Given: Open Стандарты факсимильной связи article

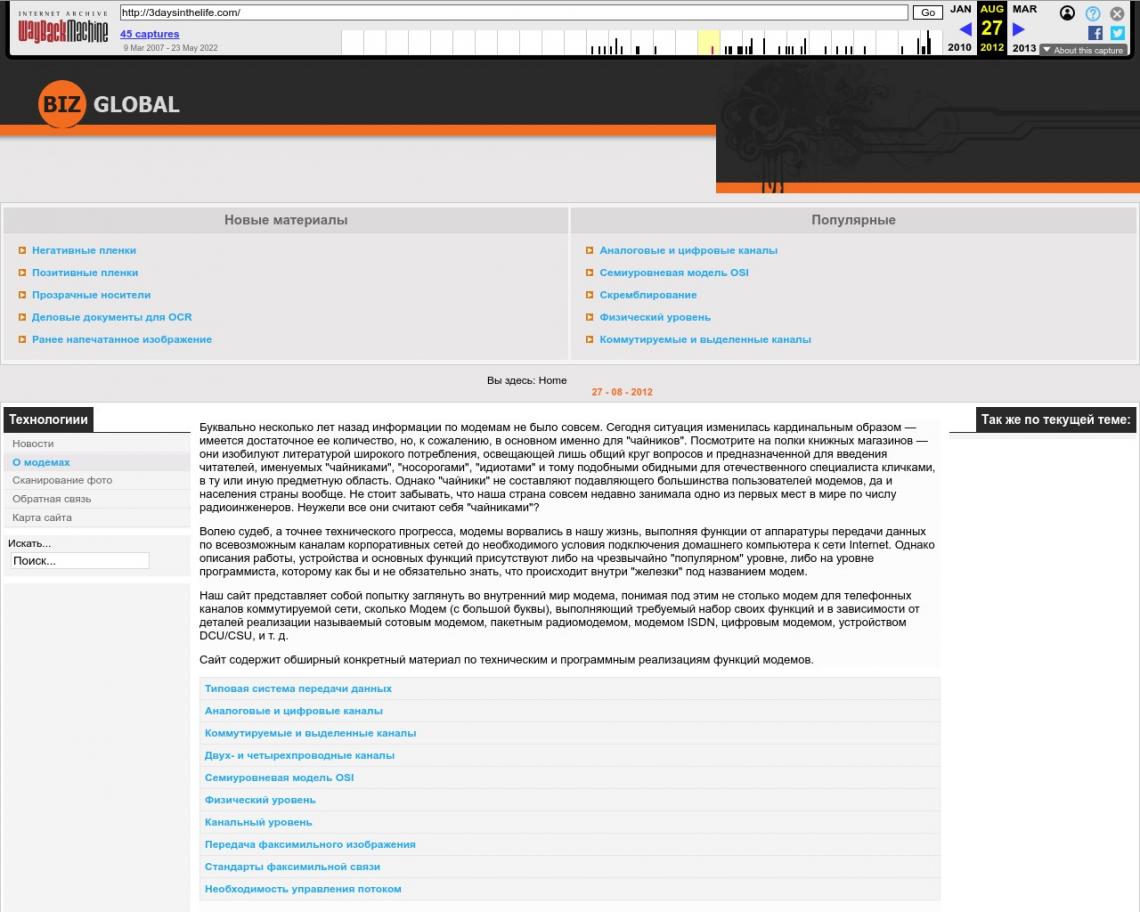Looking at the screenshot, I should [x=292, y=867].
